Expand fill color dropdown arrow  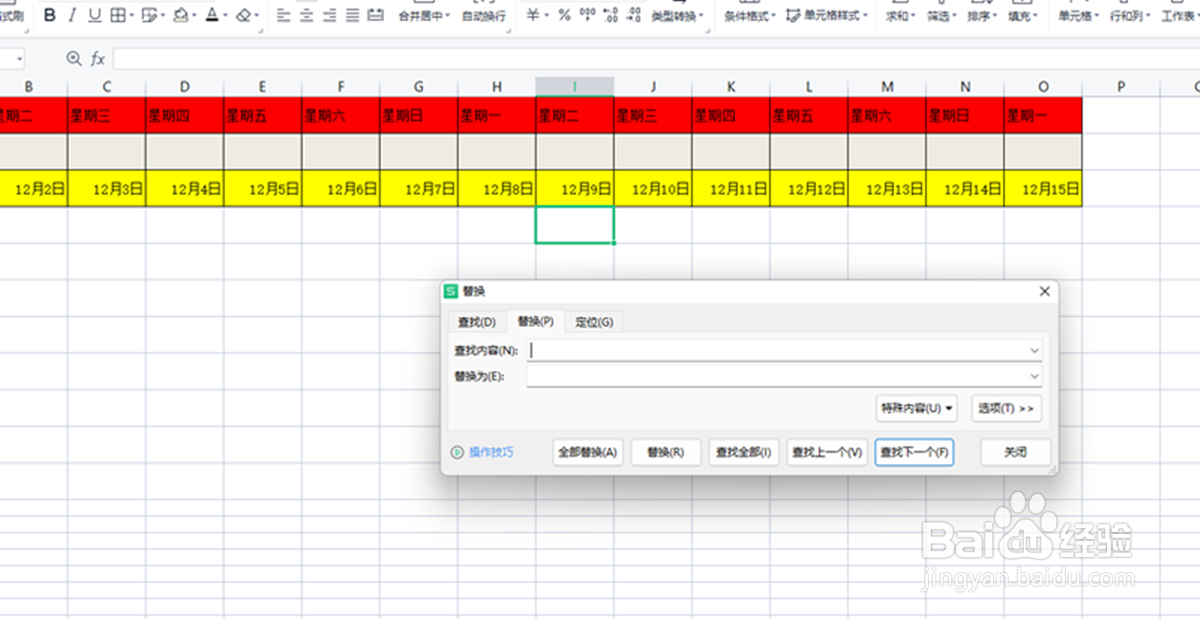195,16
